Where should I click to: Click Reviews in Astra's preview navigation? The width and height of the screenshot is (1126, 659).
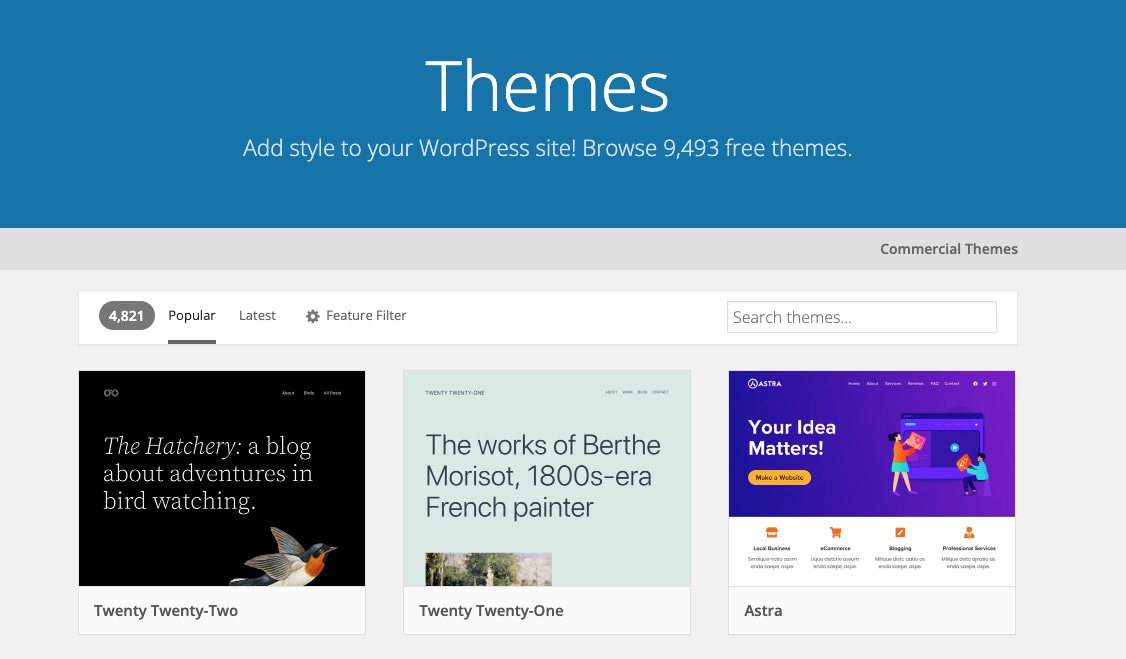click(x=916, y=383)
